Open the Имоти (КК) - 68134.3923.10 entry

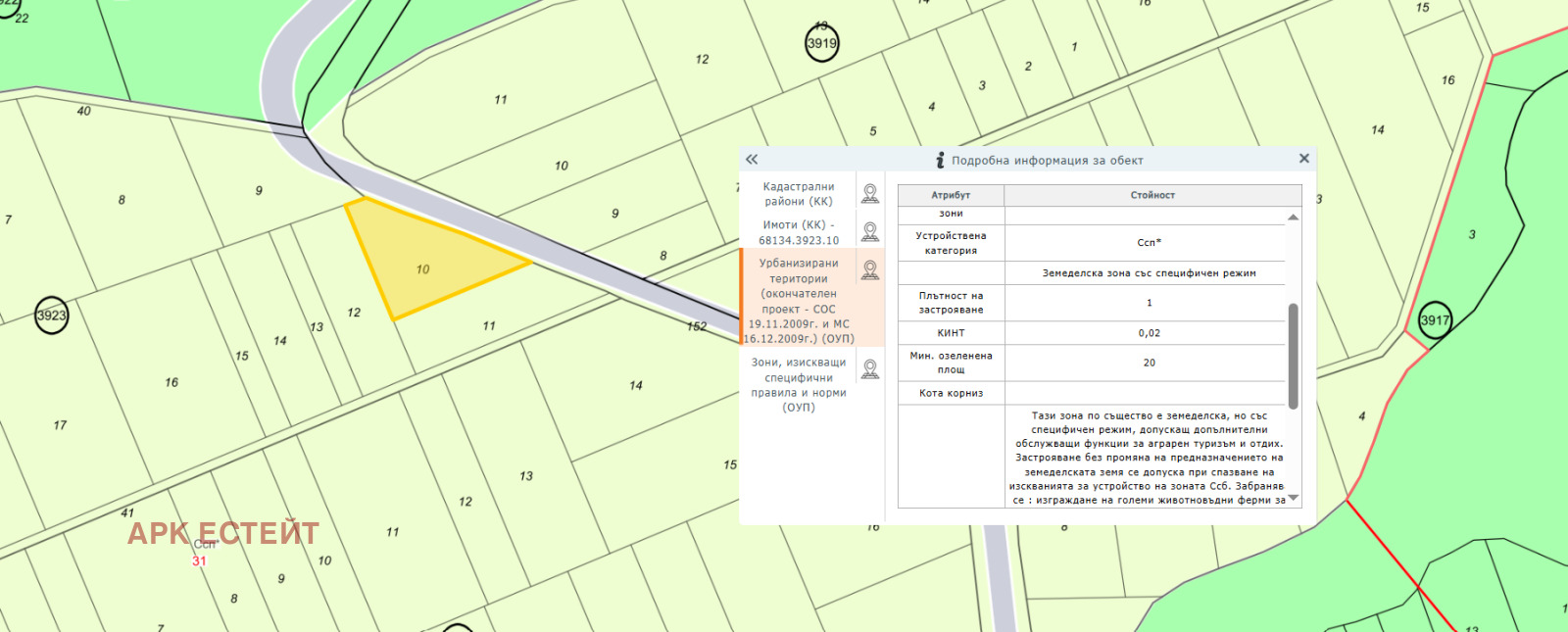tap(798, 232)
